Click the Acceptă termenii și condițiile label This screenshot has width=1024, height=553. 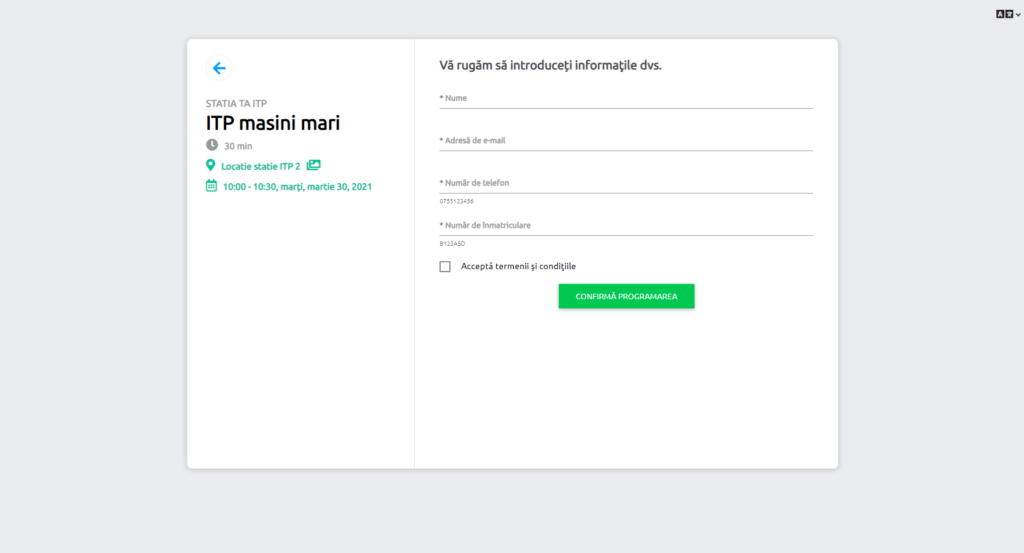[x=519, y=266]
